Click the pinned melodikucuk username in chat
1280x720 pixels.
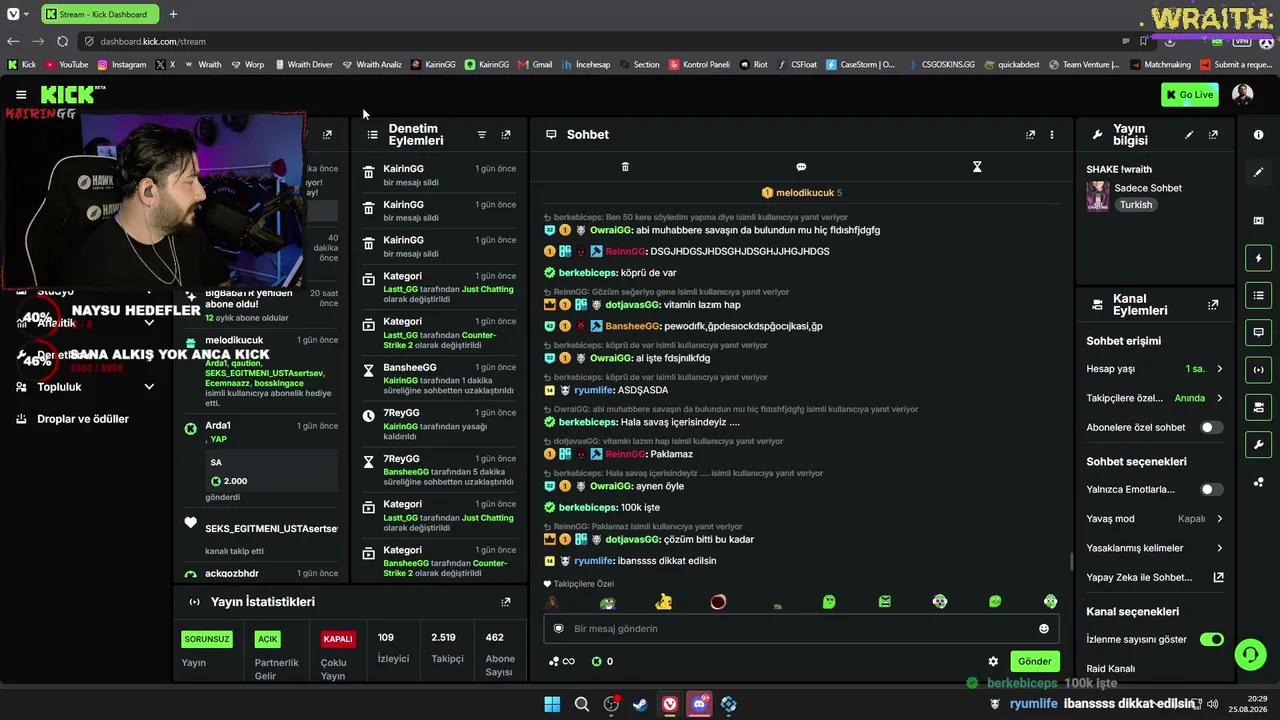(805, 193)
